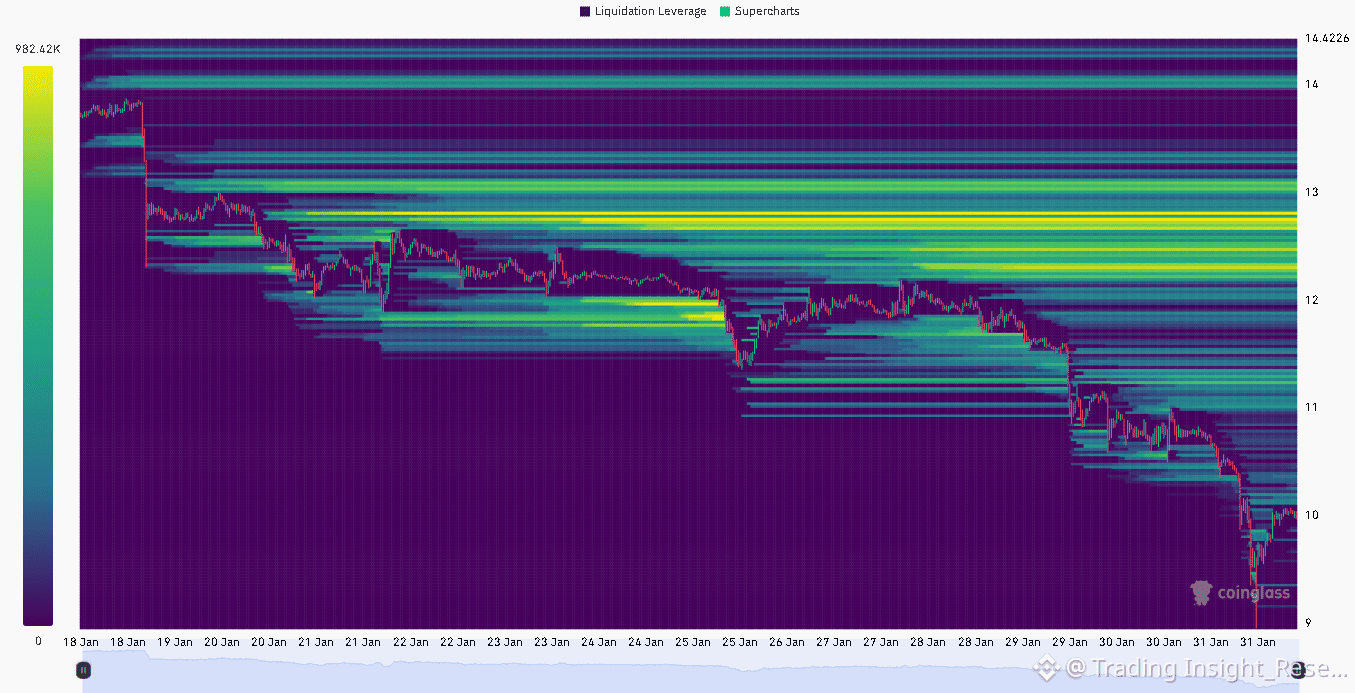This screenshot has width=1355, height=693.
Task: Toggle the Liquidation Leverage legend series
Action: tap(642, 11)
